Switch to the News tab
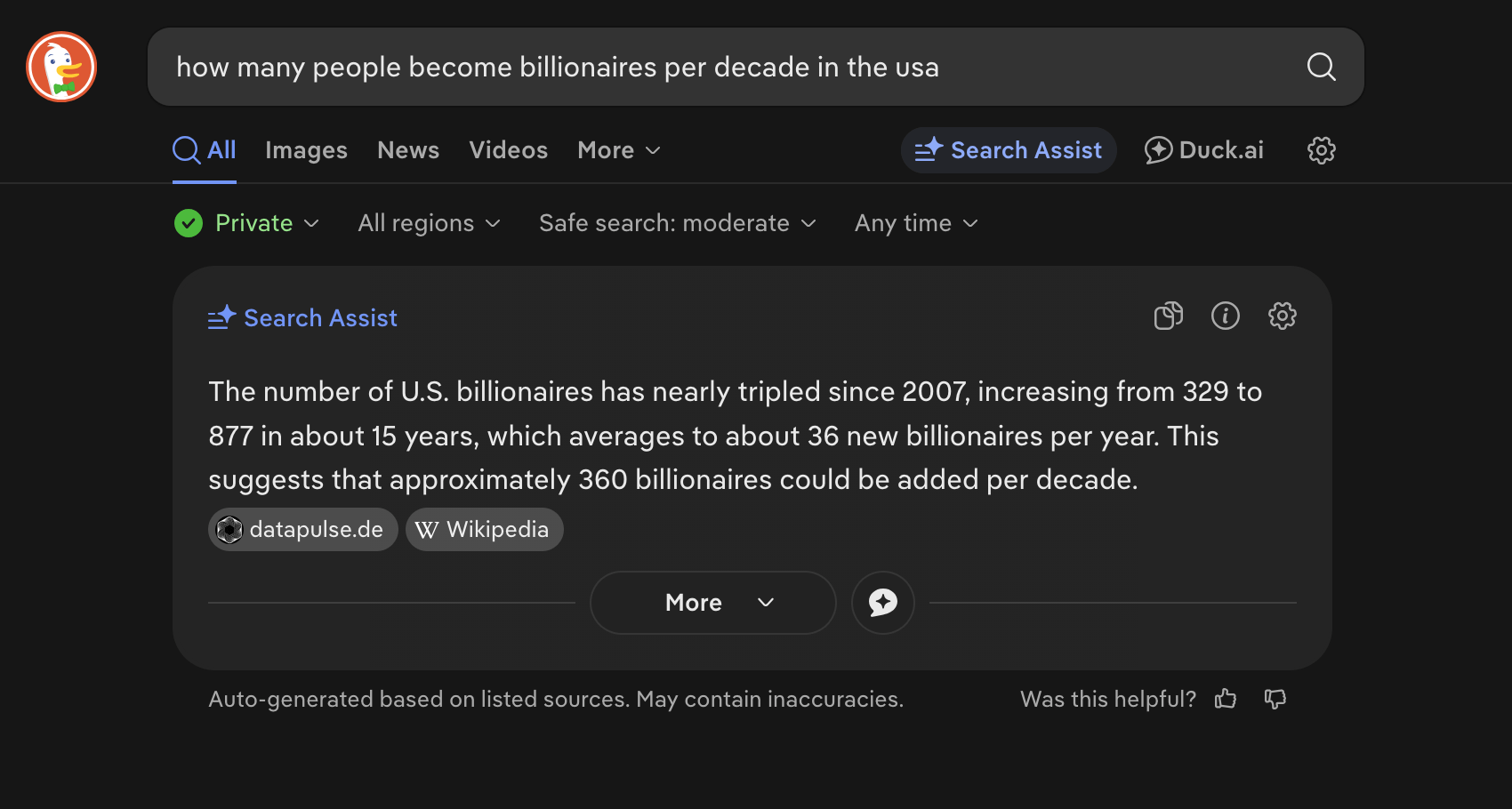 tap(408, 150)
